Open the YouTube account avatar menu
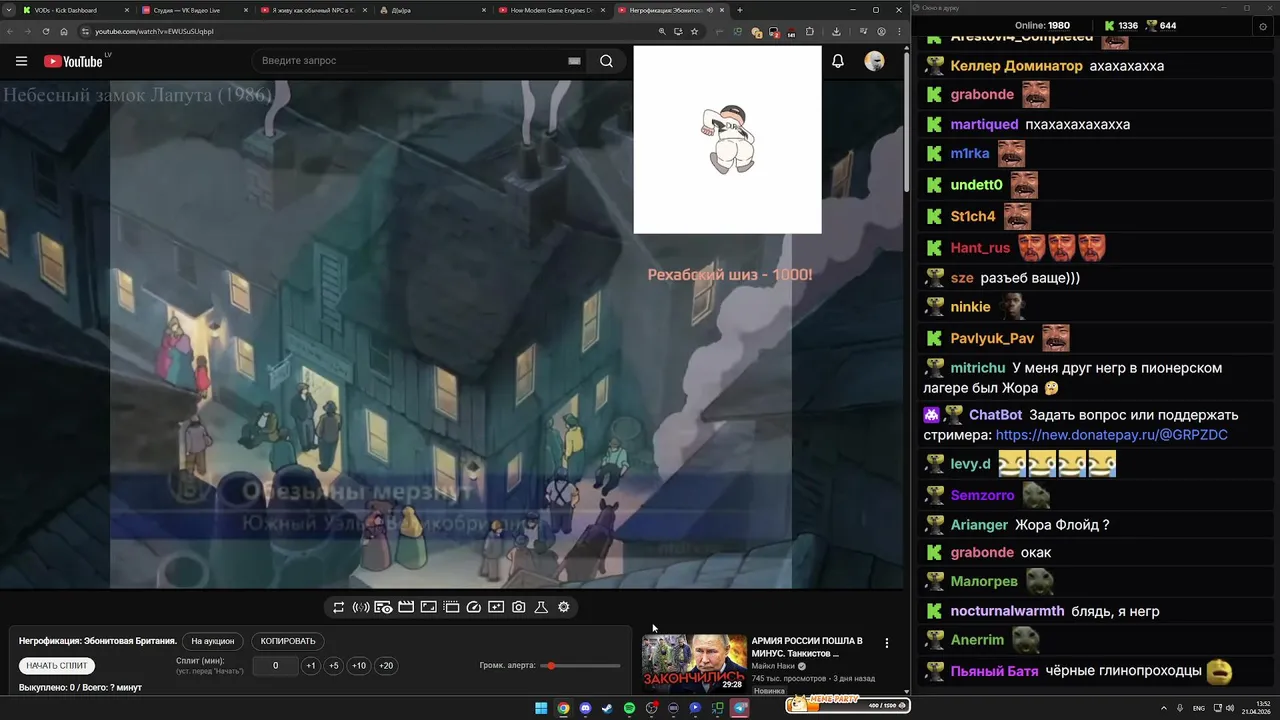This screenshot has height=720, width=1280. [874, 61]
